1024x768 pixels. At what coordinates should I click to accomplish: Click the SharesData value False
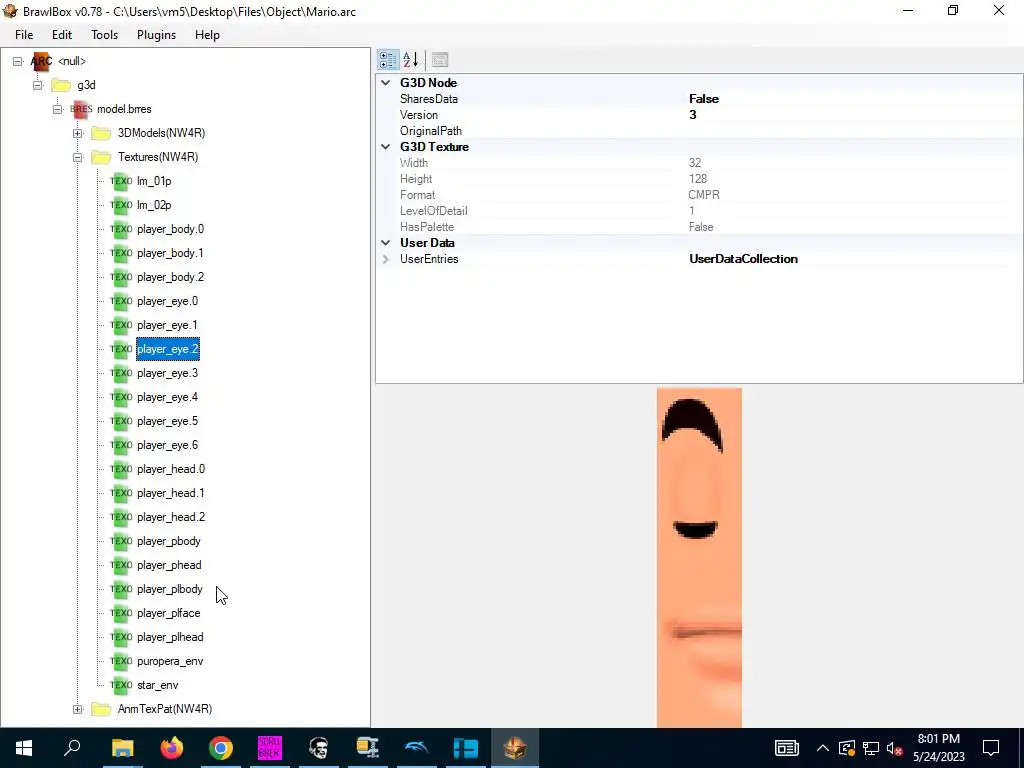(704, 99)
